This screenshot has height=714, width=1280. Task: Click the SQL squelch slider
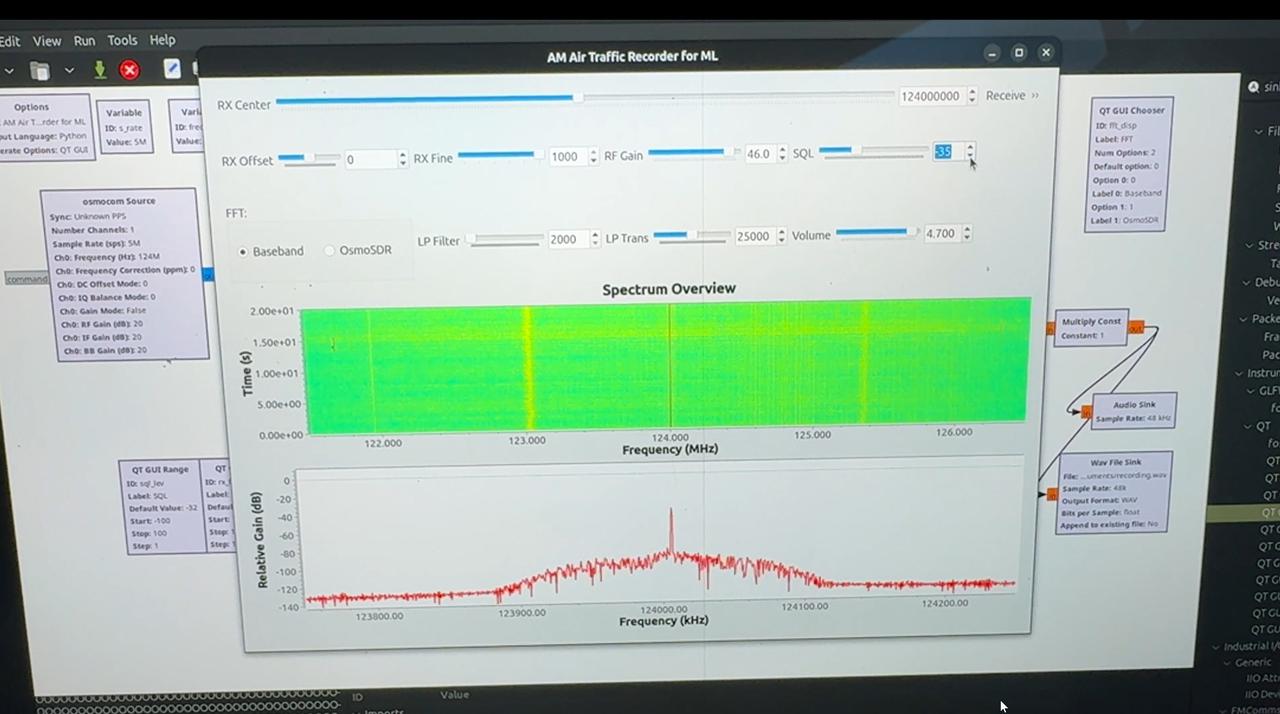tap(873, 151)
